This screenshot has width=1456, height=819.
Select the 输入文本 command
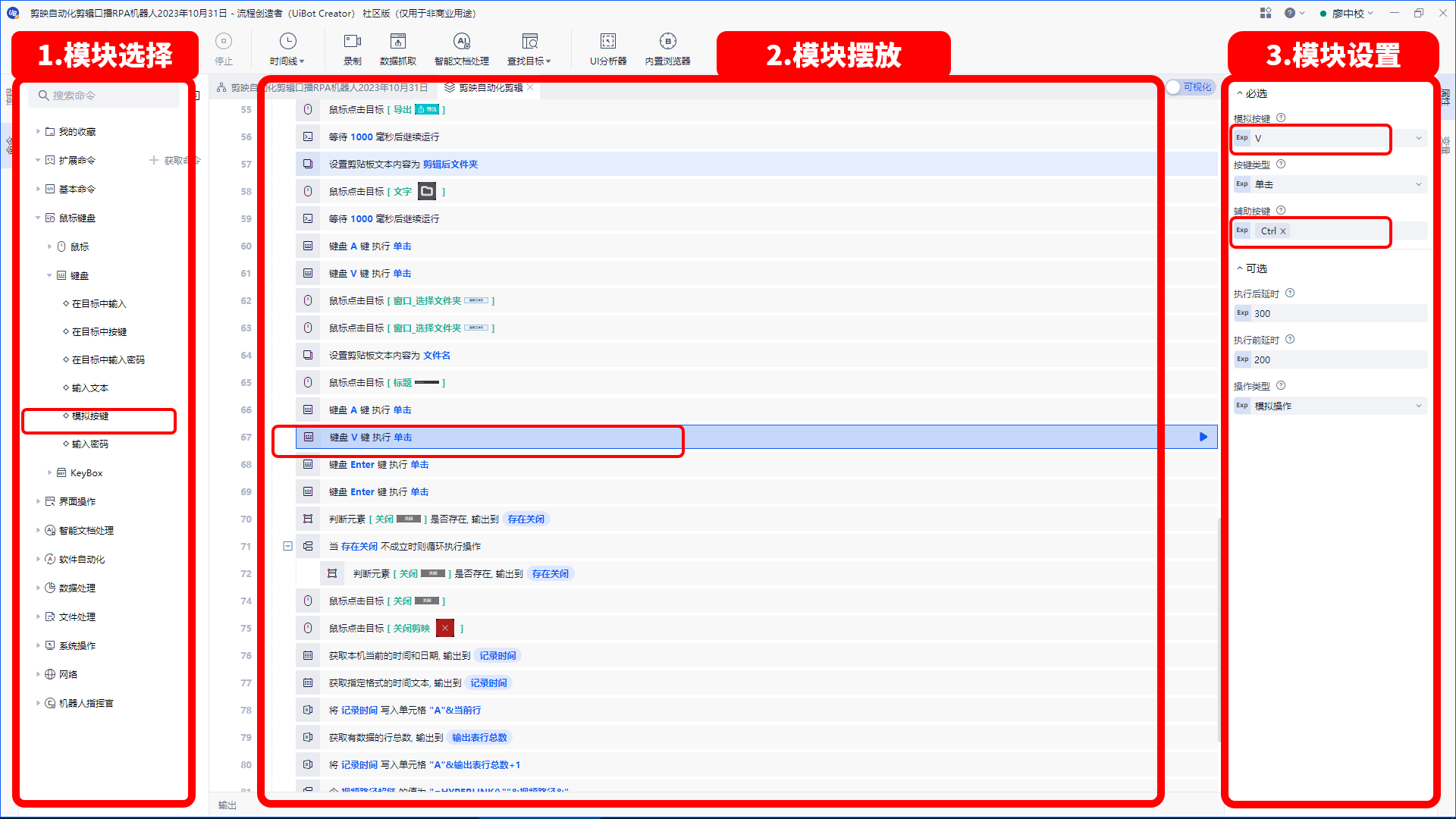[x=90, y=388]
